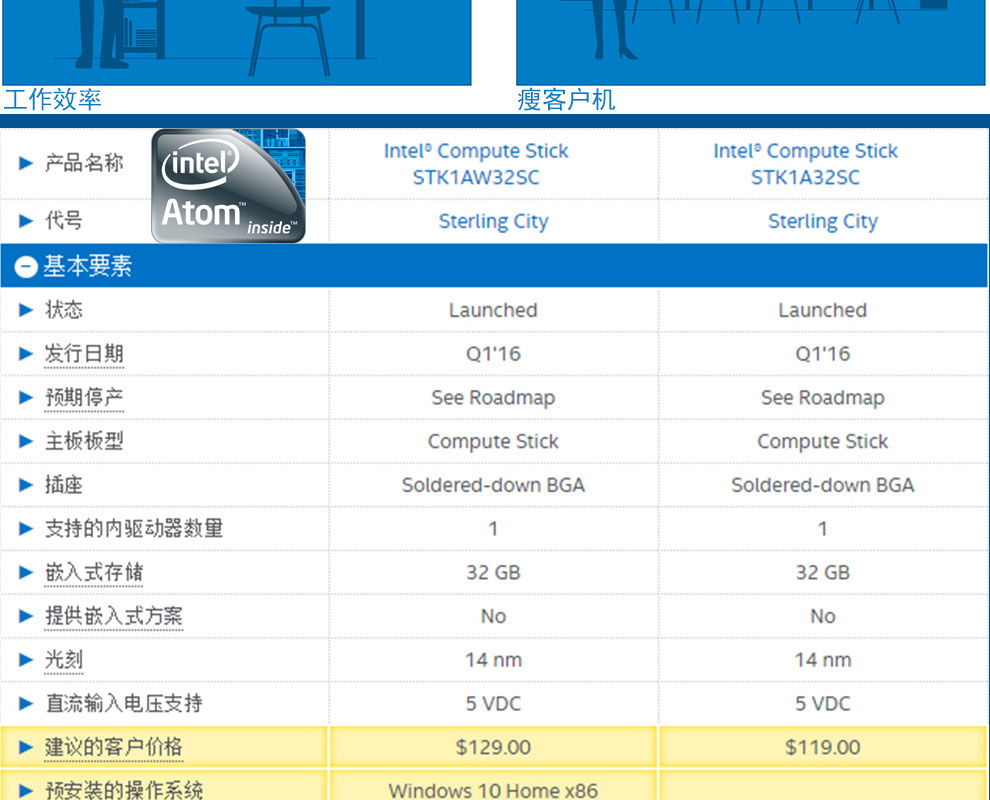Click the $119.00 price cell
This screenshot has width=990, height=800.
coord(823,748)
